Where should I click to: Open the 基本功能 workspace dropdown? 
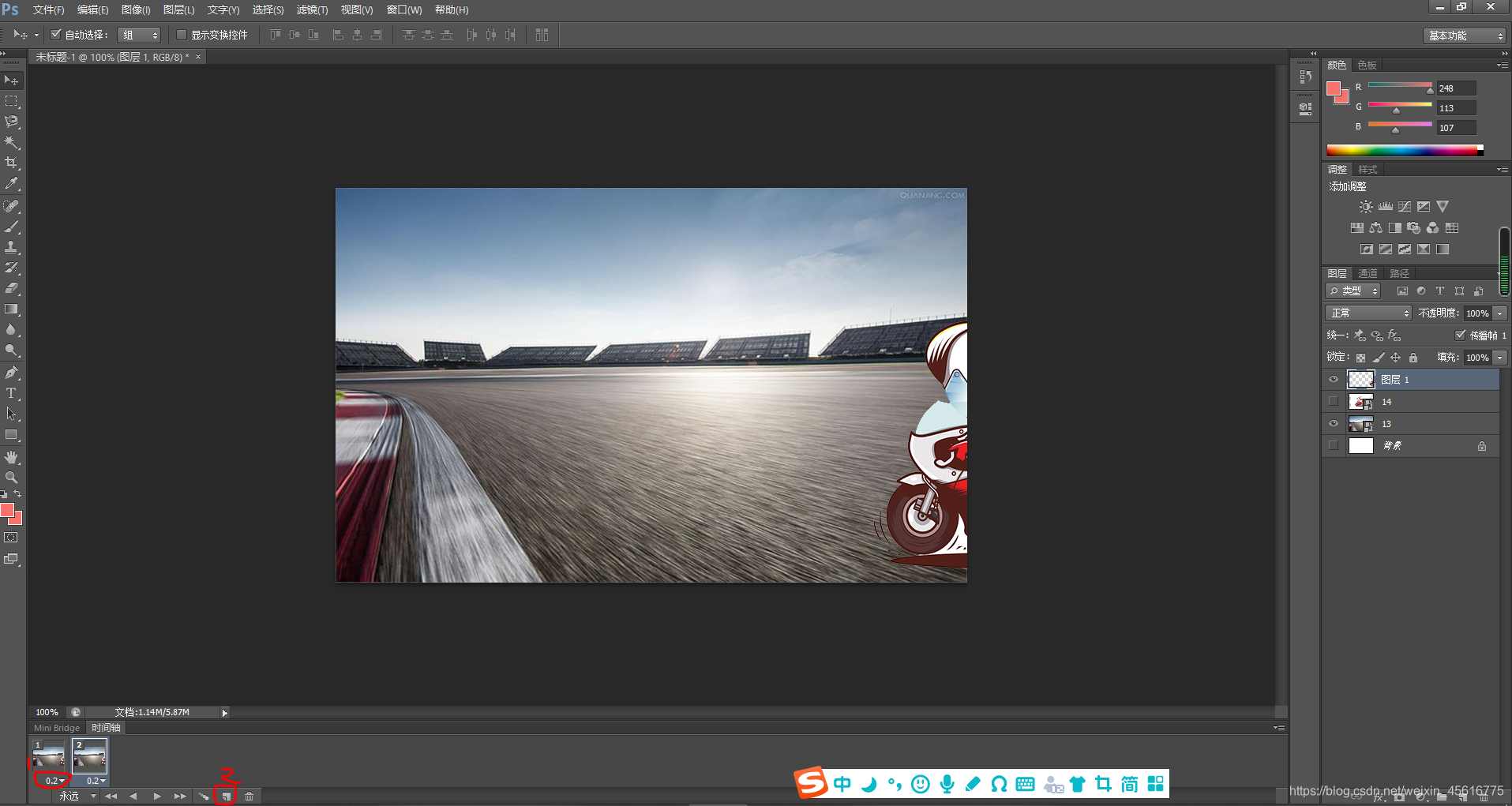[1465, 36]
